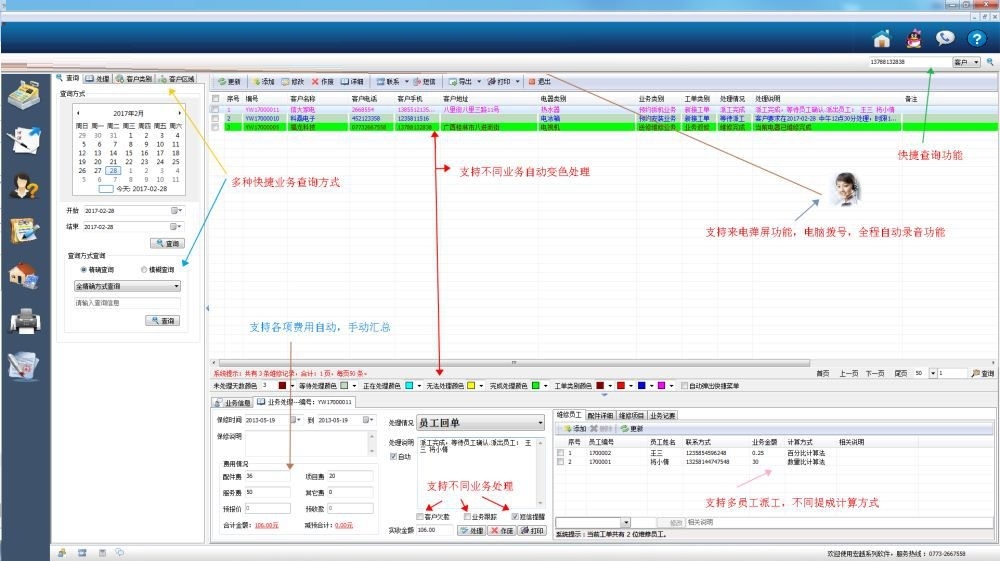Viewport: 1000px width, 561px height.
Task: Open the document clip sidebar icon
Action: click(x=24, y=366)
